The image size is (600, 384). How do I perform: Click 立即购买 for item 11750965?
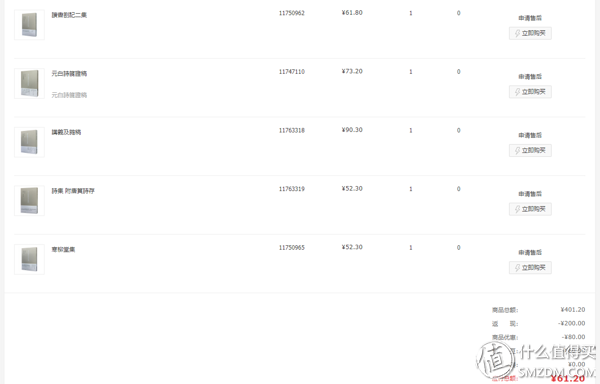[x=530, y=267]
